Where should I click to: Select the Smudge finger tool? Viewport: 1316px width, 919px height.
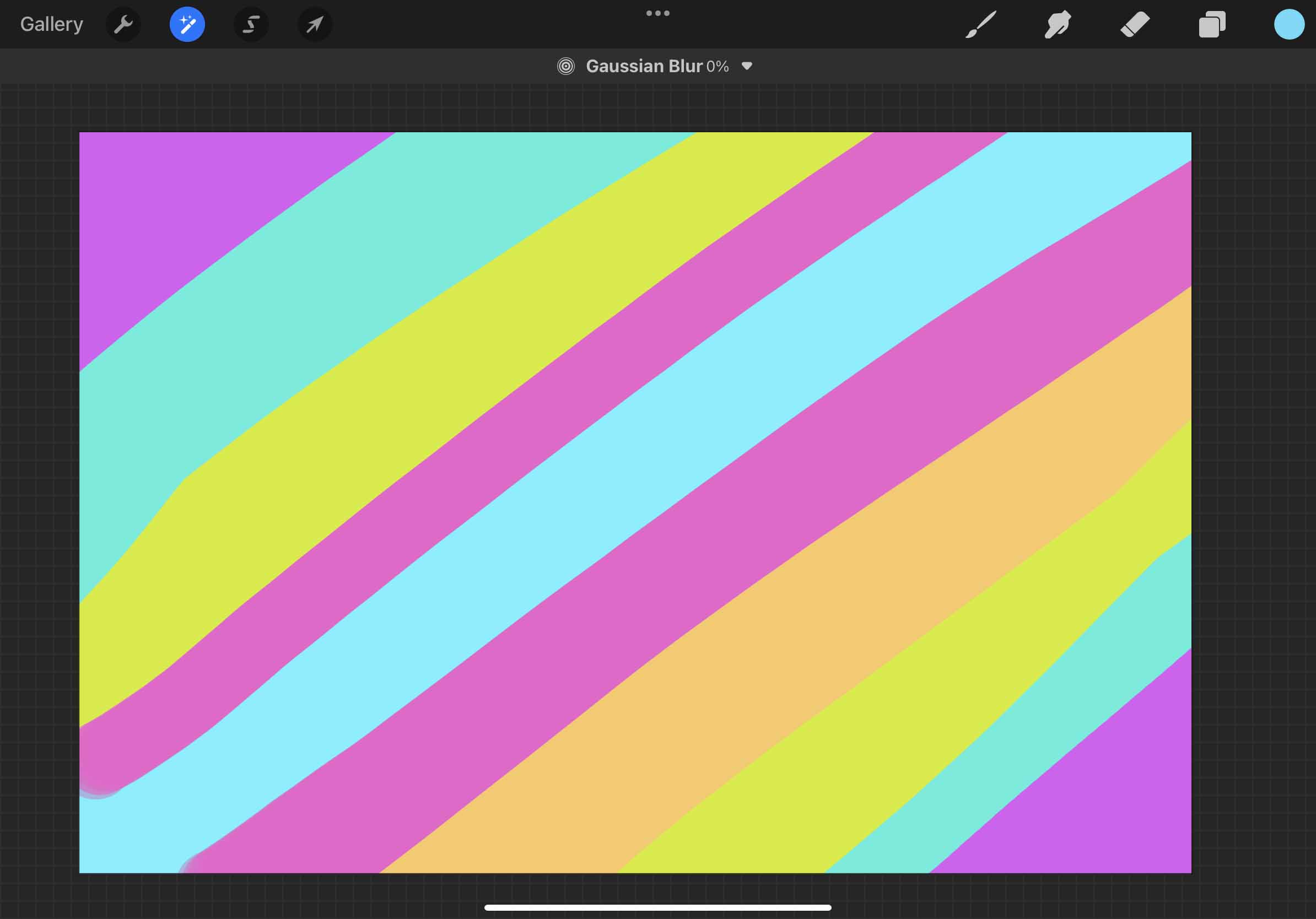[x=1058, y=25]
